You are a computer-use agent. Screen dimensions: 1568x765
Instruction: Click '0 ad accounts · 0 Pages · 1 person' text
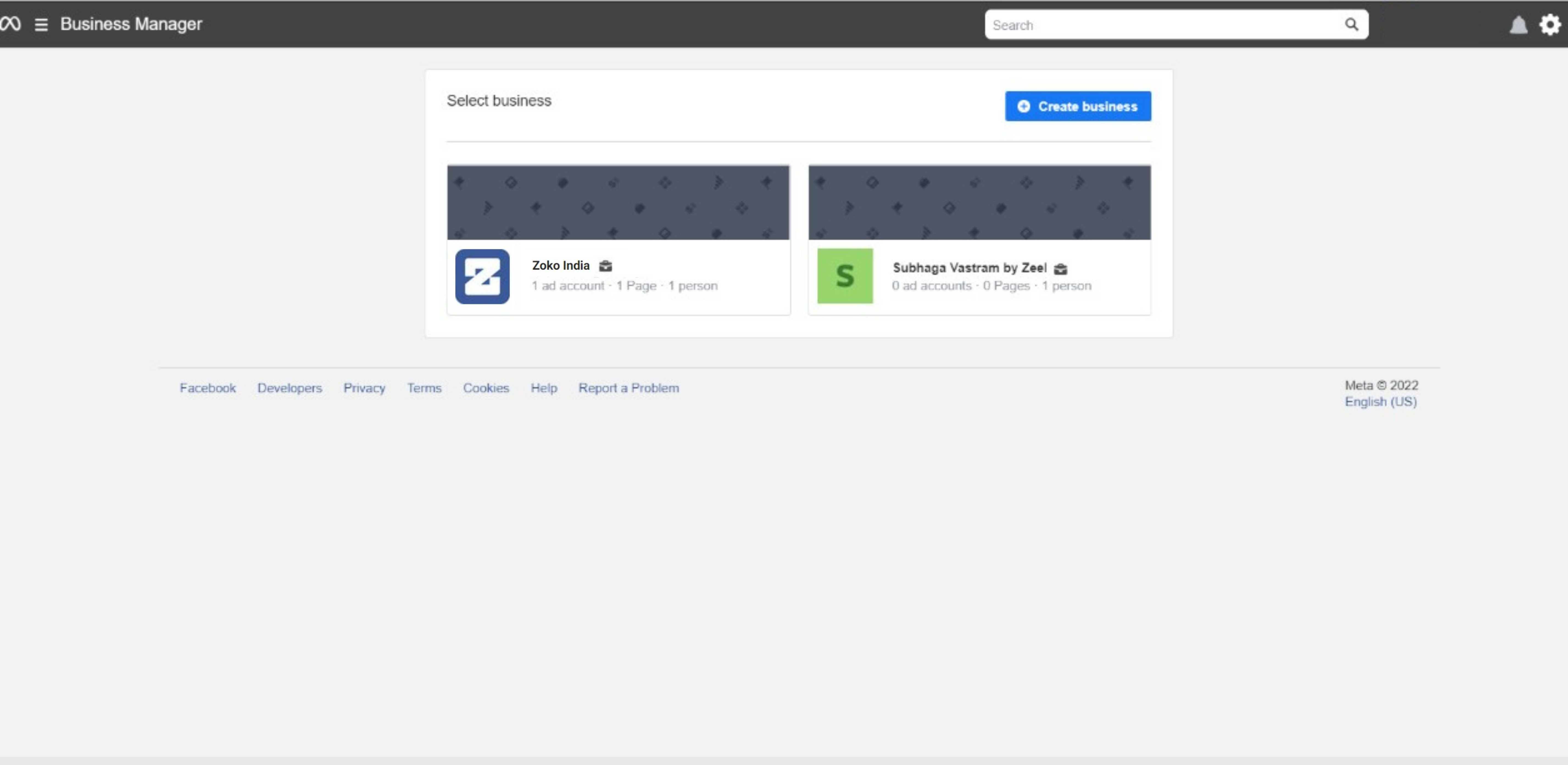point(991,286)
